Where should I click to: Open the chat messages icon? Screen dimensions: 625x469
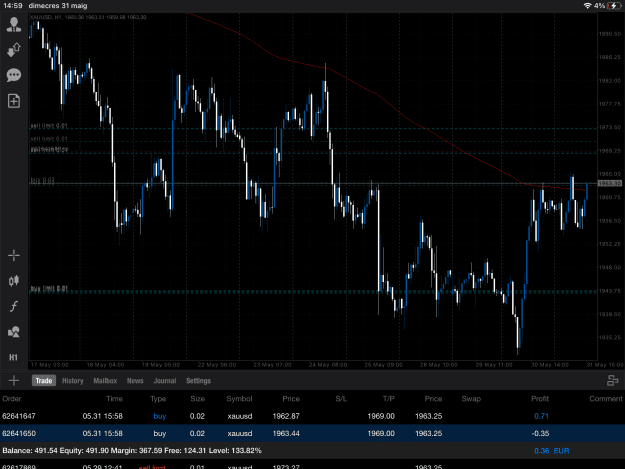pyautogui.click(x=14, y=75)
